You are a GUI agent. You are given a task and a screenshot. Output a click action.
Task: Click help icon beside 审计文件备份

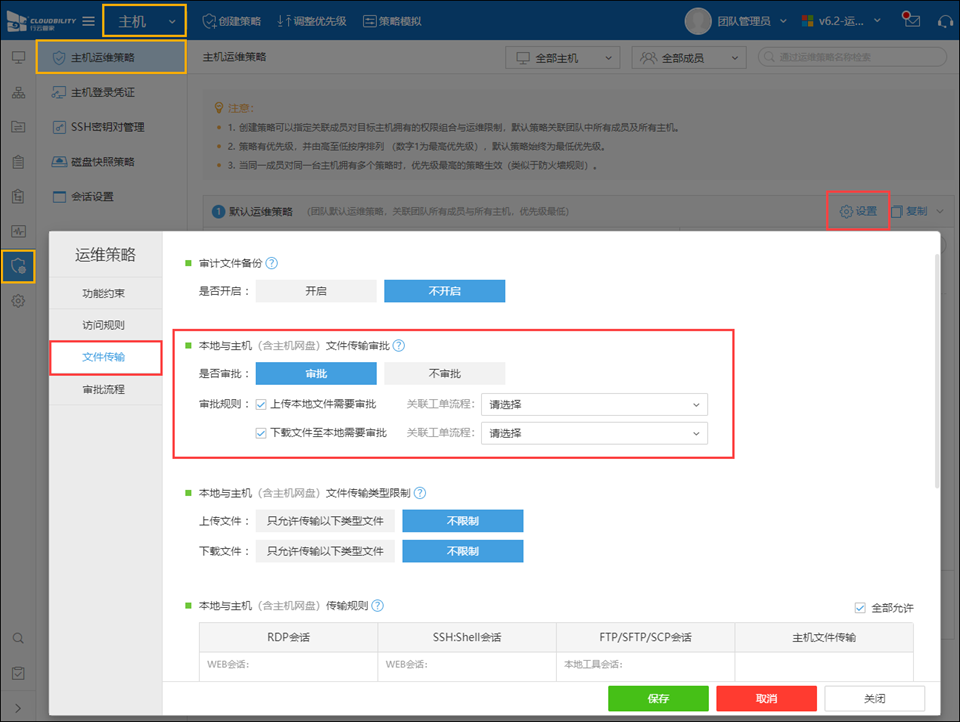click(271, 263)
